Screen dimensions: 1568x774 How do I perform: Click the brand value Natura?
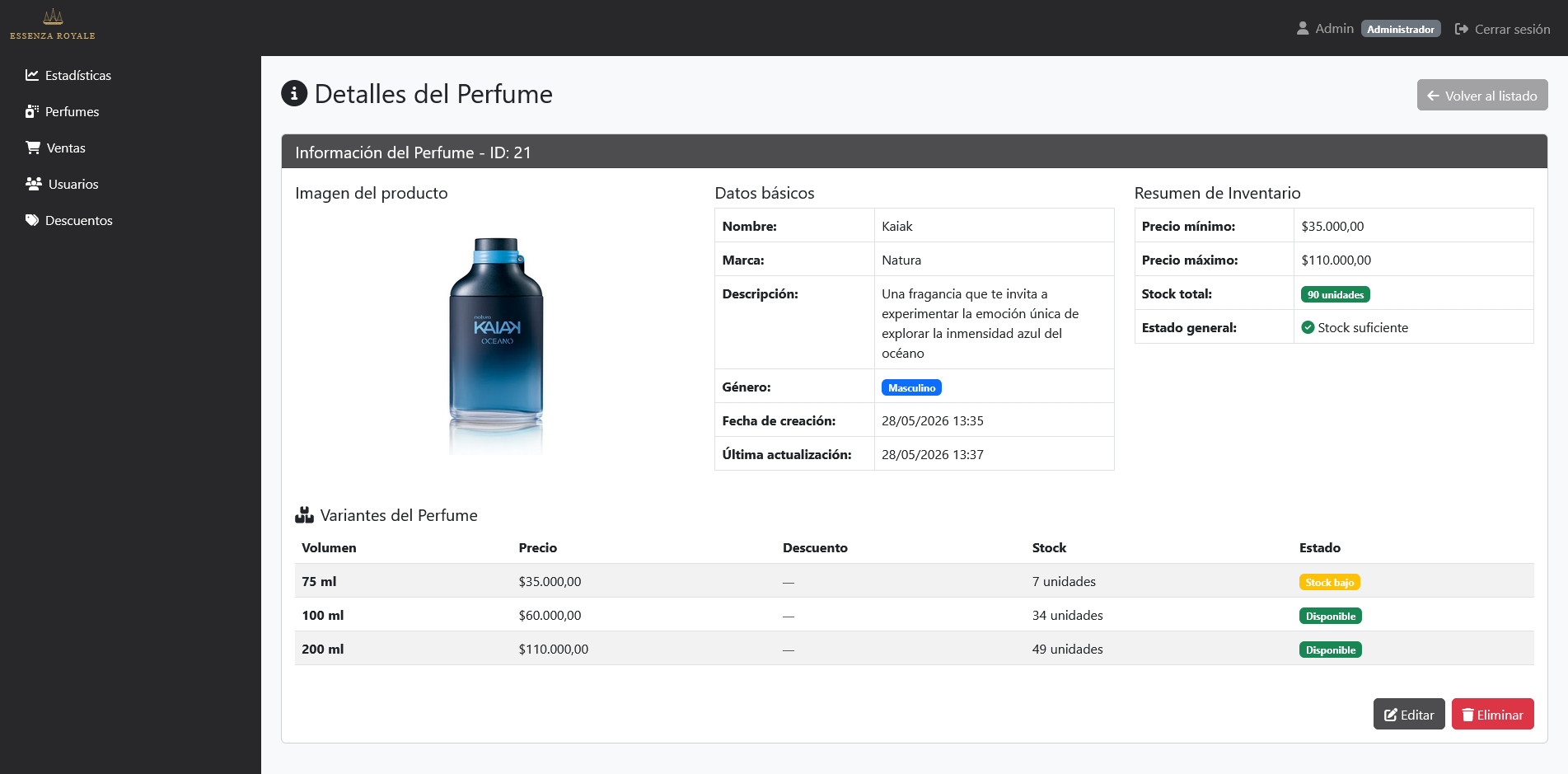click(901, 260)
